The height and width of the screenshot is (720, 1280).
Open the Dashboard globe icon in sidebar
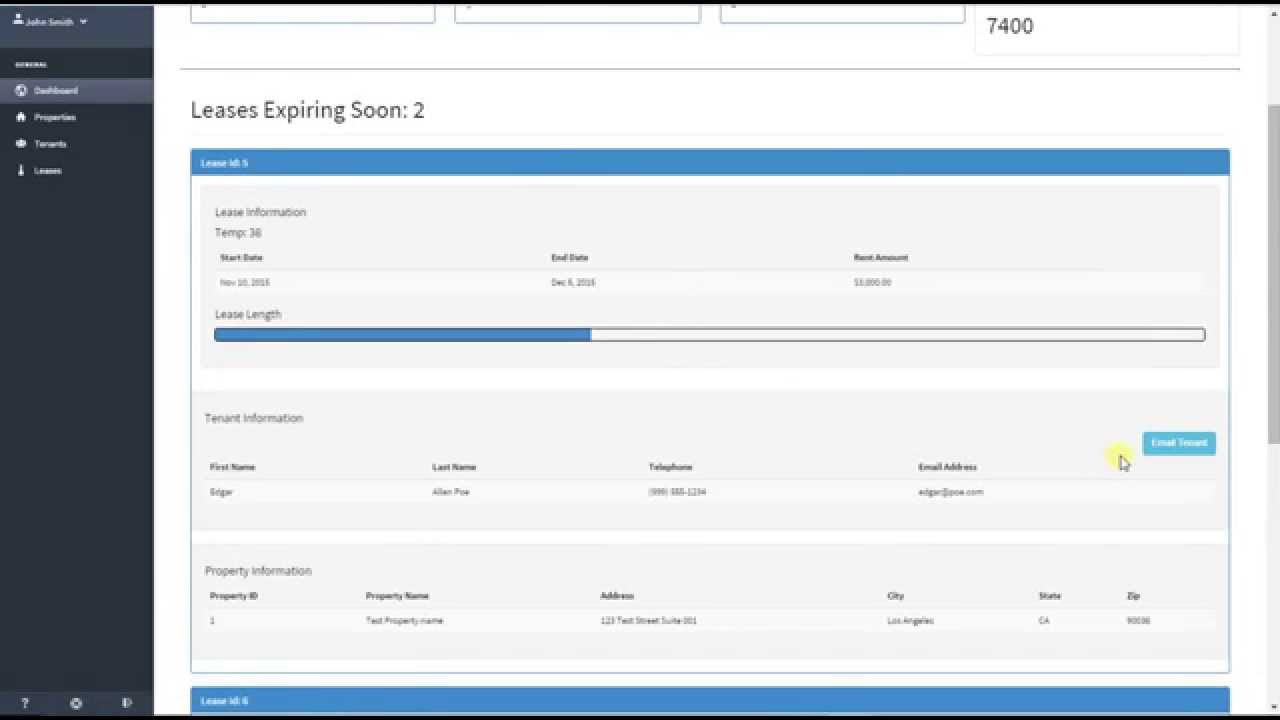[x=21, y=90]
